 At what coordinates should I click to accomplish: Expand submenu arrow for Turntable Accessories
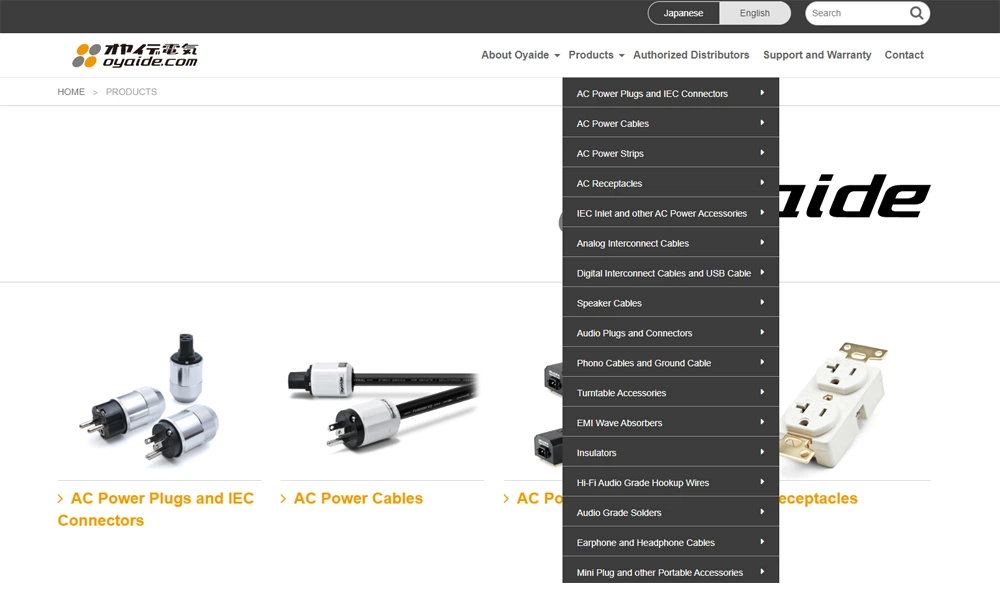[x=762, y=392]
